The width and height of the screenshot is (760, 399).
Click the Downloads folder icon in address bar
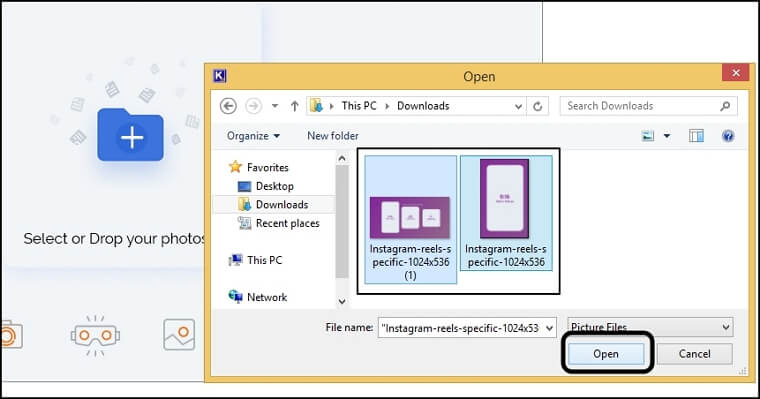pos(317,105)
